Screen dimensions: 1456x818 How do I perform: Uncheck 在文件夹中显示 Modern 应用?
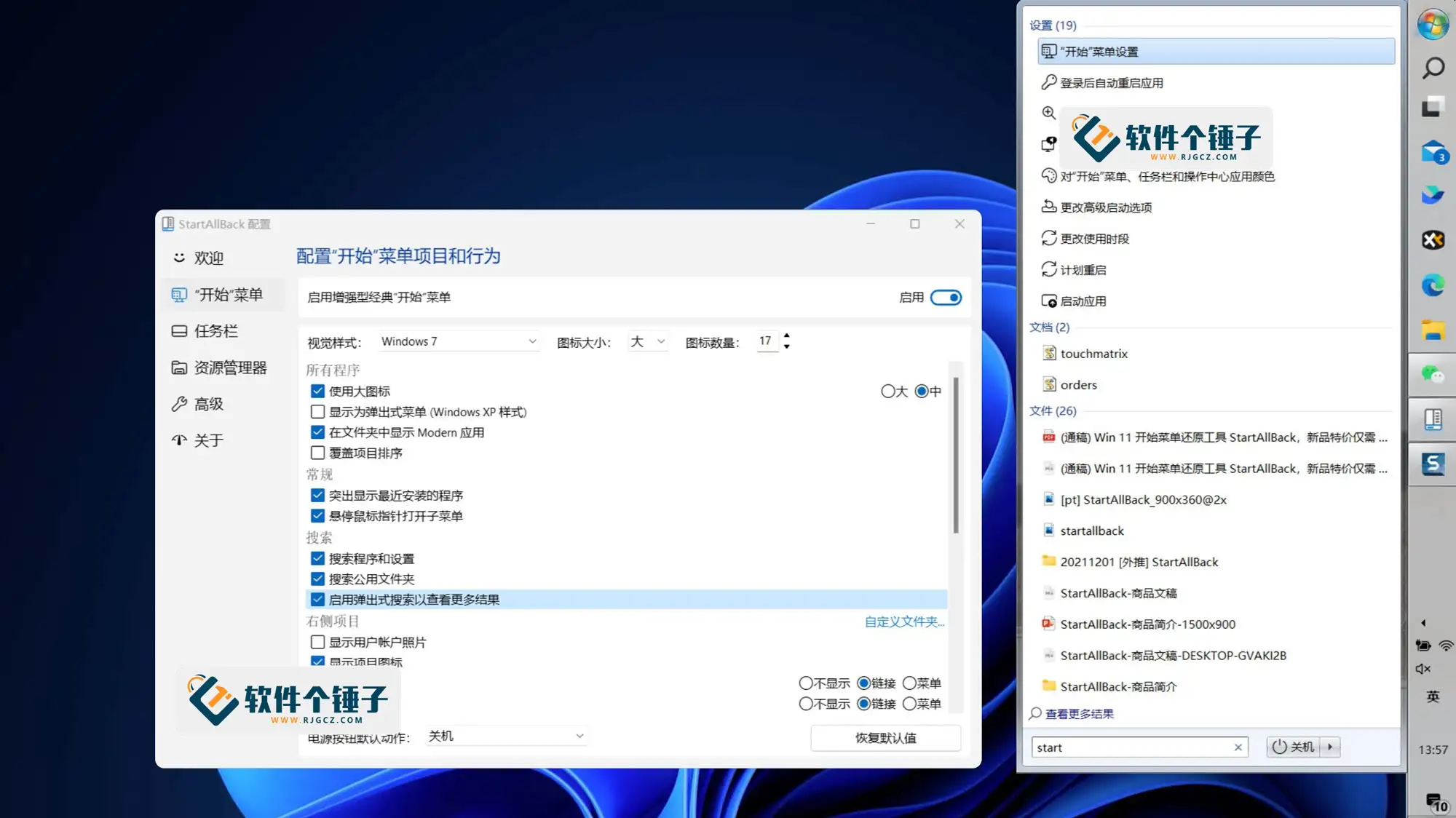point(317,432)
